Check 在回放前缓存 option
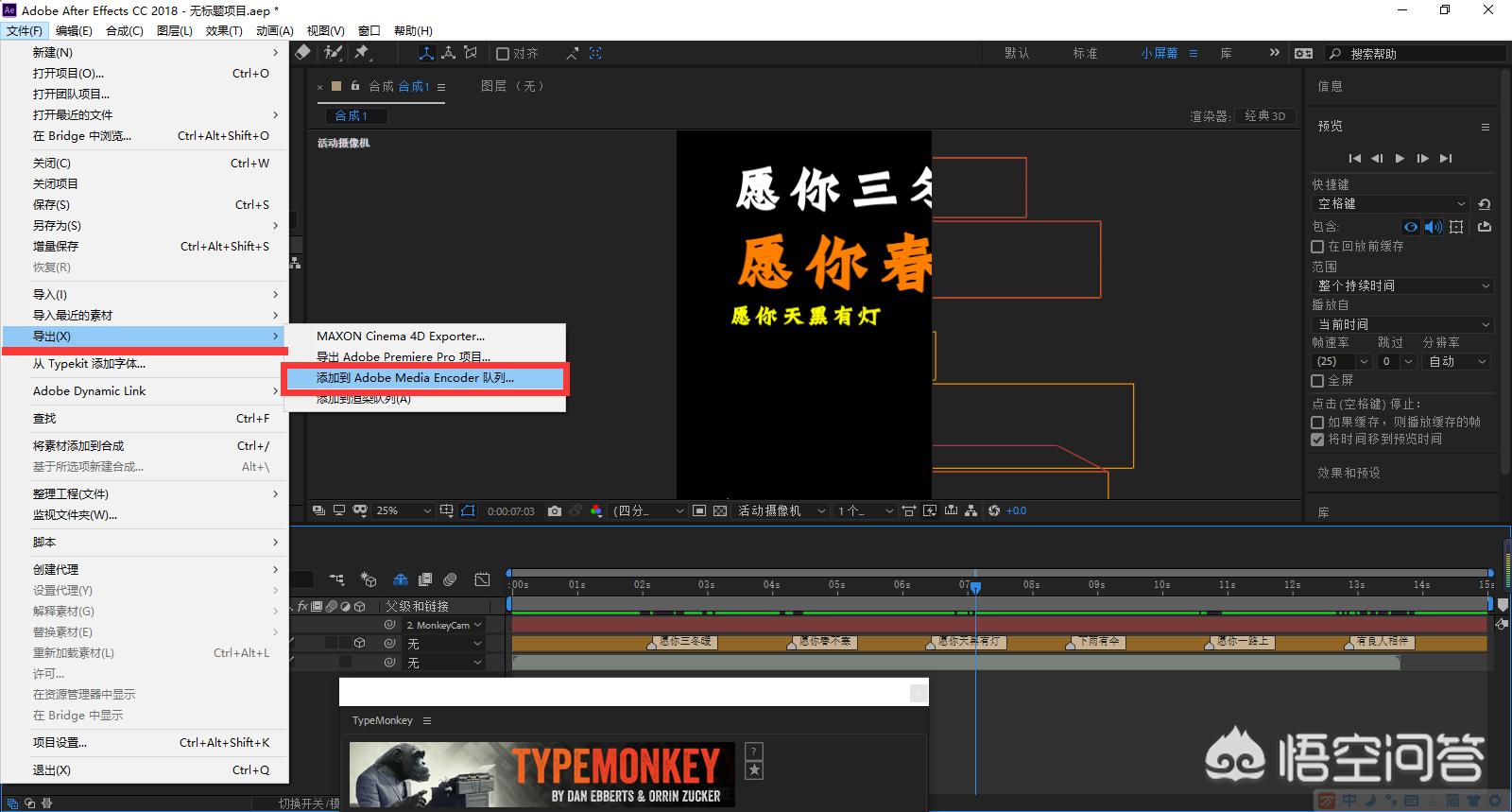The image size is (1512, 812). [x=1317, y=247]
